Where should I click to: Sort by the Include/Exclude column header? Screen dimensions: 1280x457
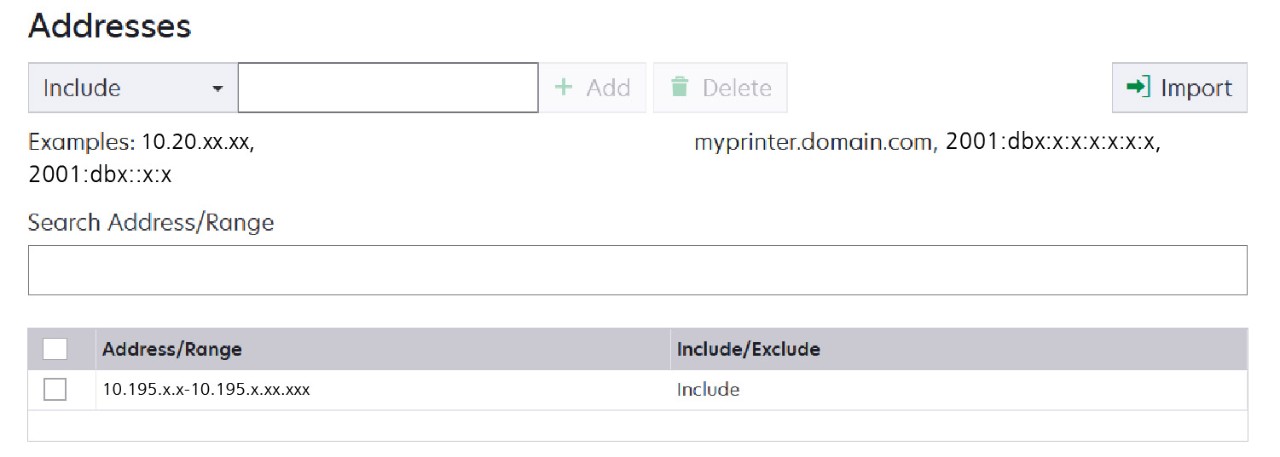pos(748,350)
